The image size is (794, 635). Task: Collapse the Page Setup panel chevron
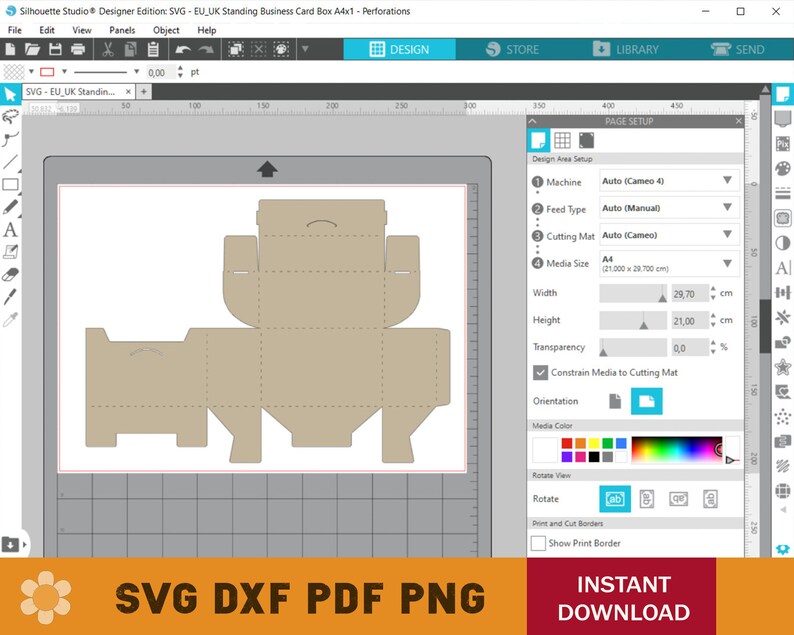(x=533, y=121)
